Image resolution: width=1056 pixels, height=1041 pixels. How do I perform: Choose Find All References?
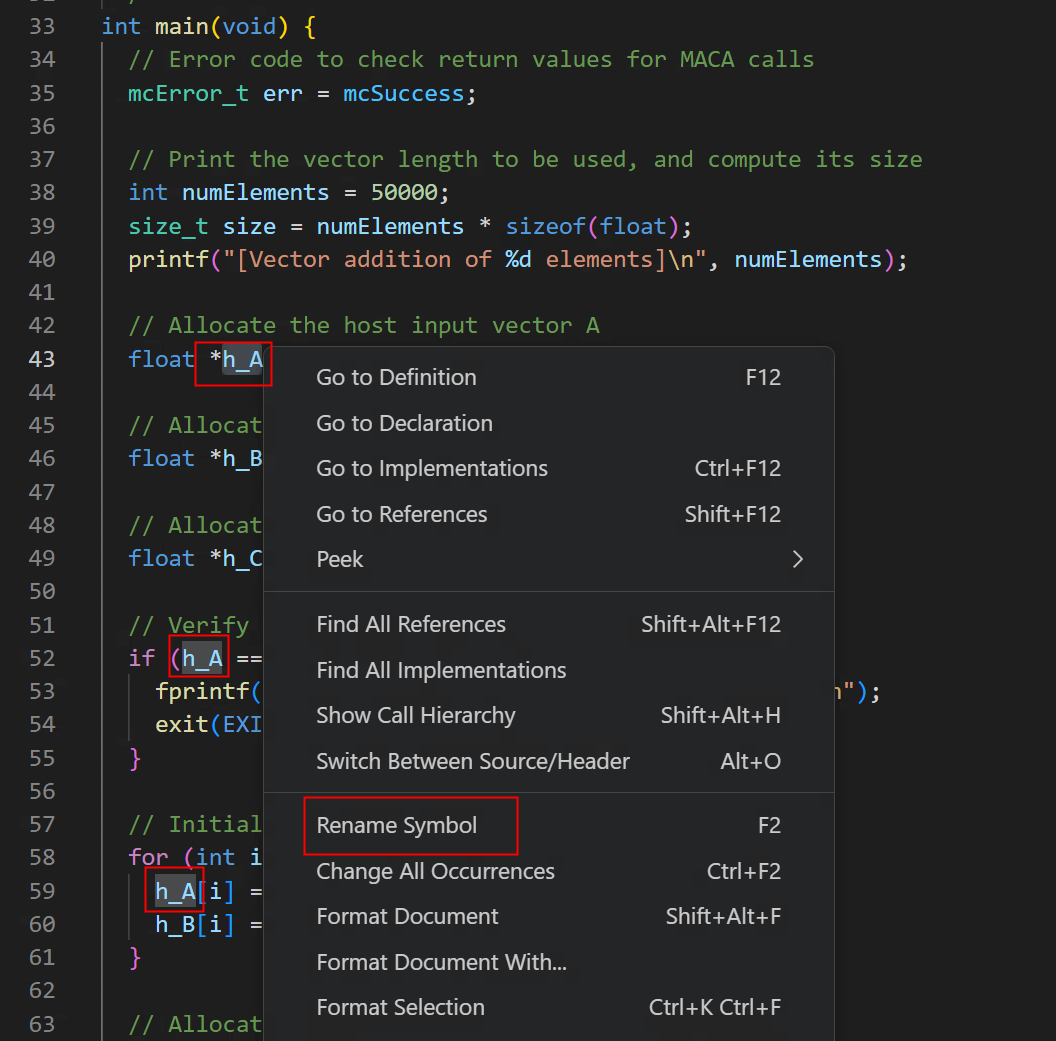pyautogui.click(x=411, y=624)
